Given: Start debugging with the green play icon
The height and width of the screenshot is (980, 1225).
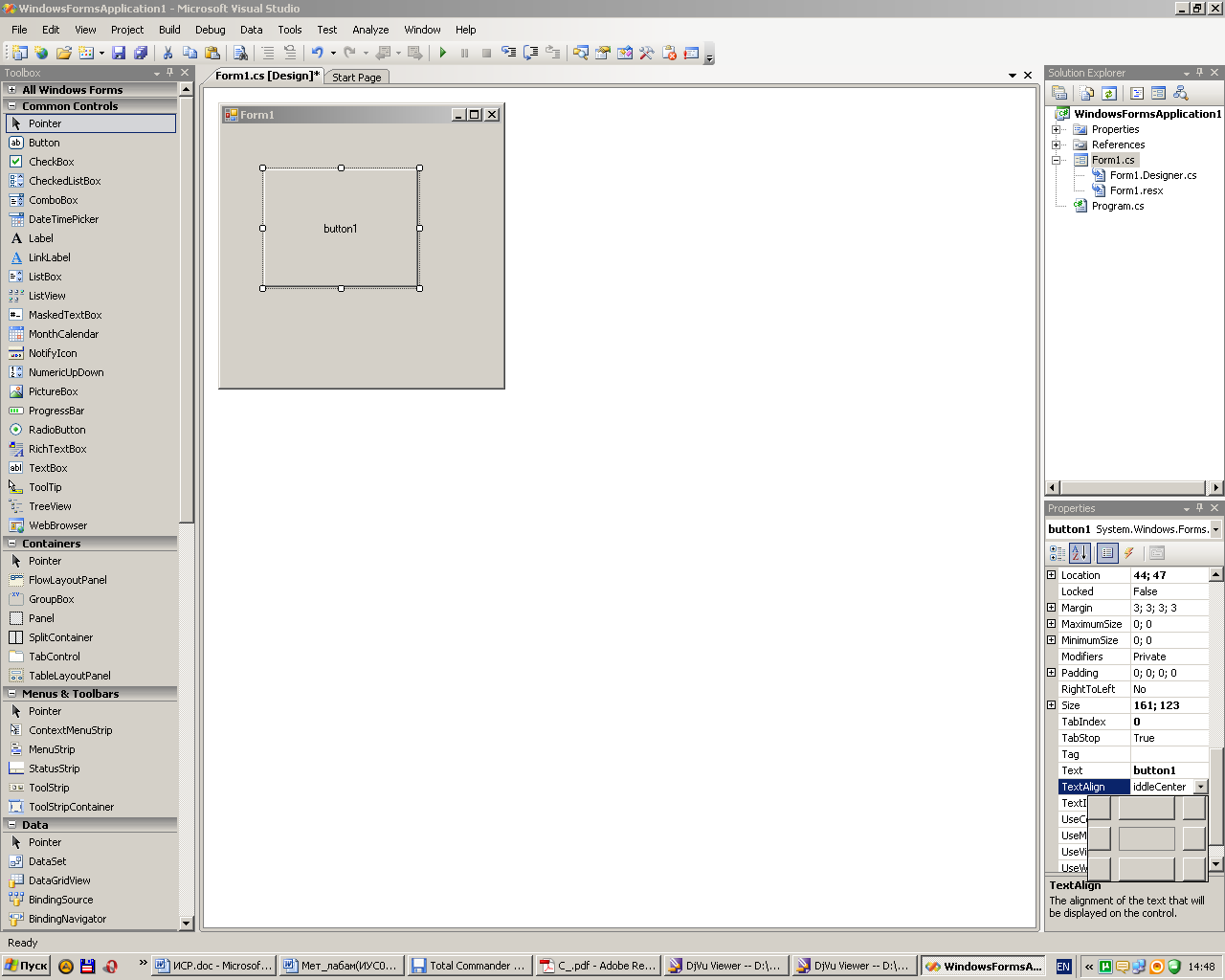Looking at the screenshot, I should [442, 53].
